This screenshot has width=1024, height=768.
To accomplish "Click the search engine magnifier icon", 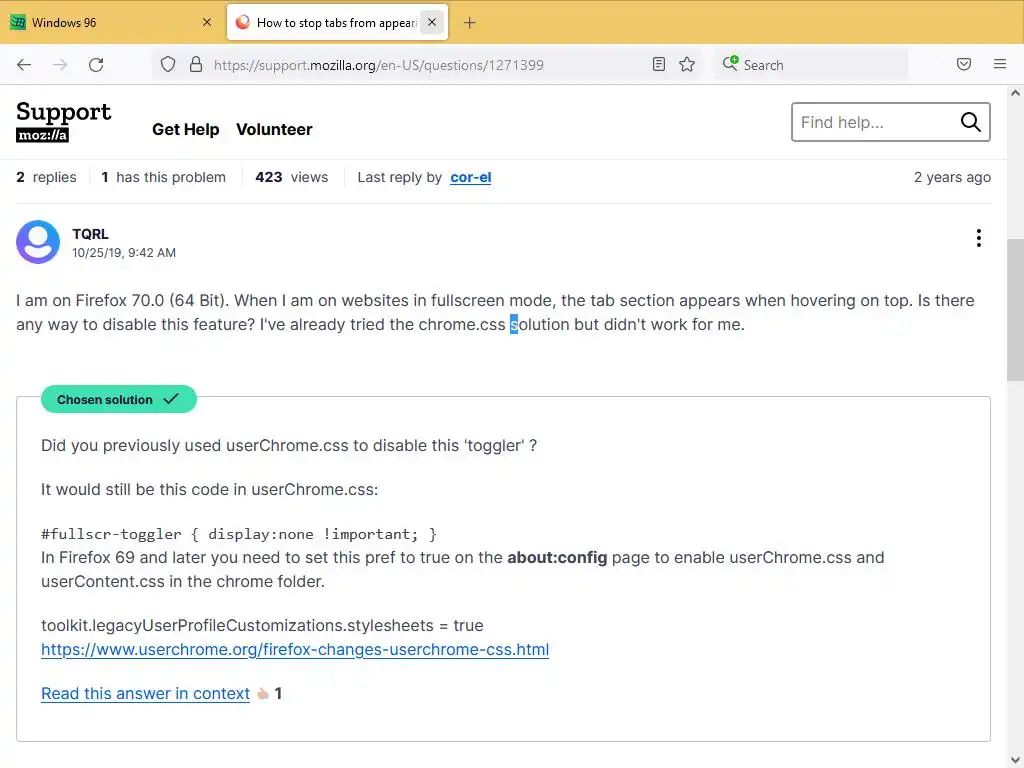I will 730,63.
